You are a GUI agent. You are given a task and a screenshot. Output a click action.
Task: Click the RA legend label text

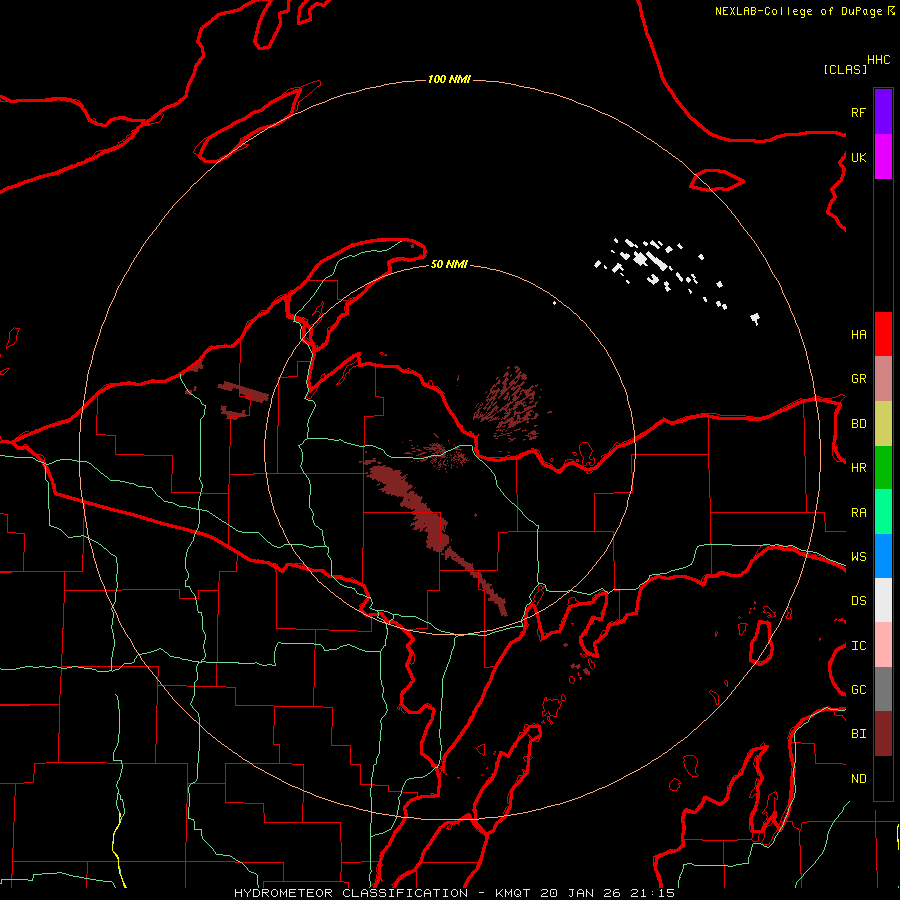(858, 513)
